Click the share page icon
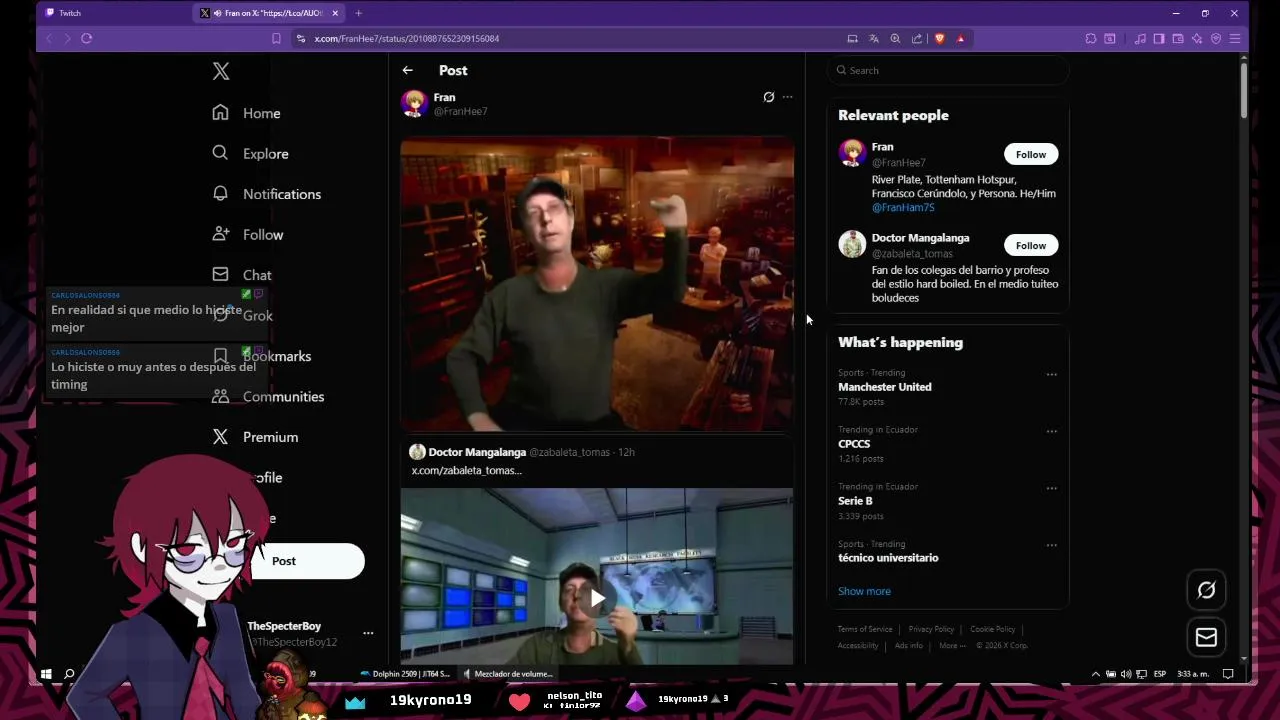 917,38
